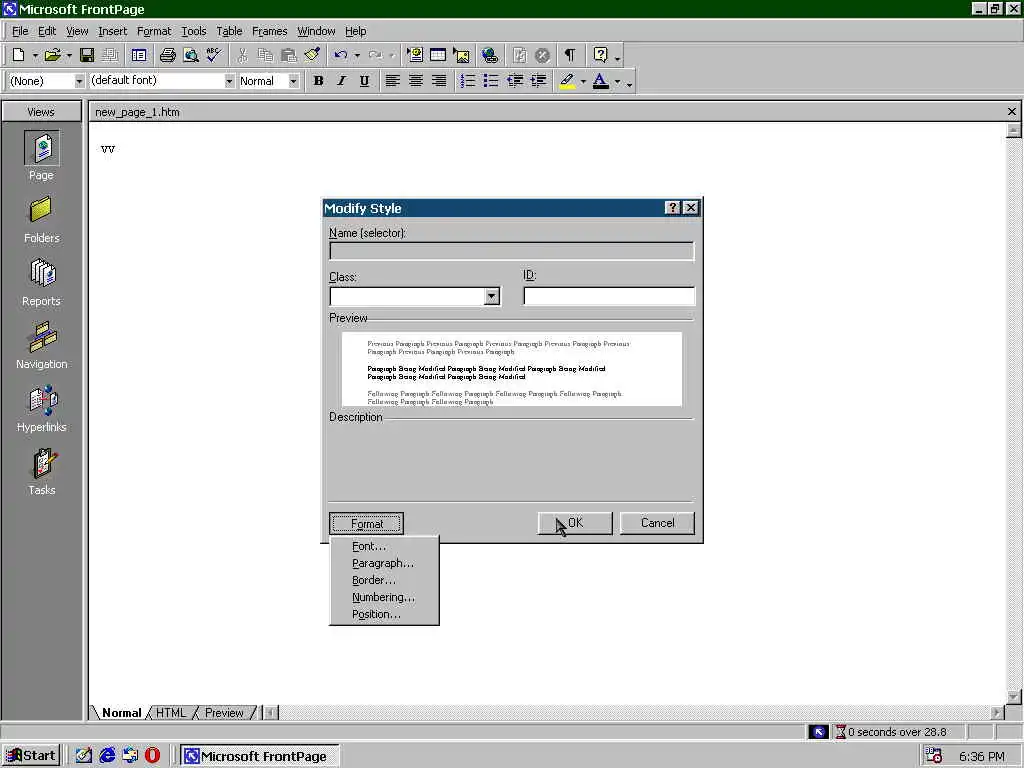1024x768 pixels.
Task: Click the Refresh page icon
Action: [x=519, y=56]
